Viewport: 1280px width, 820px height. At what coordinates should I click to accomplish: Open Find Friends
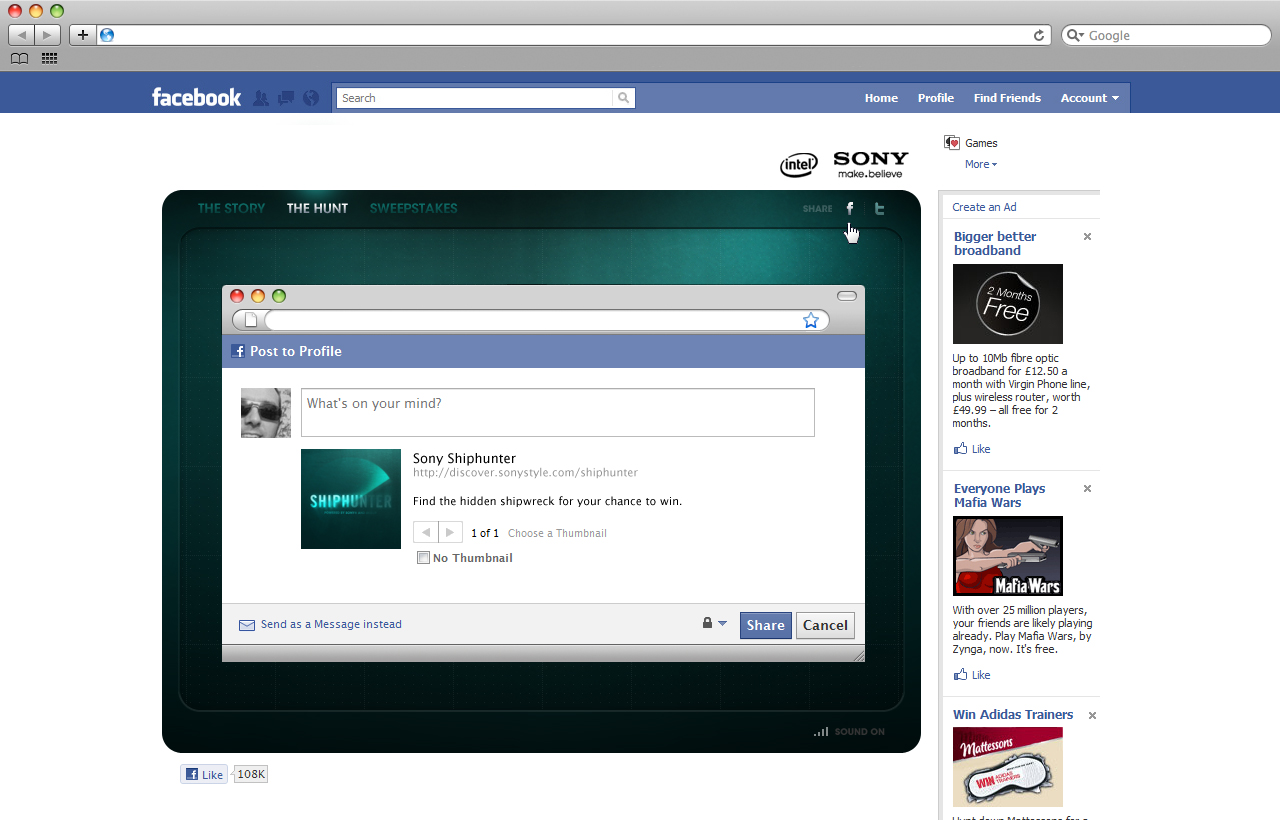pyautogui.click(x=1007, y=98)
